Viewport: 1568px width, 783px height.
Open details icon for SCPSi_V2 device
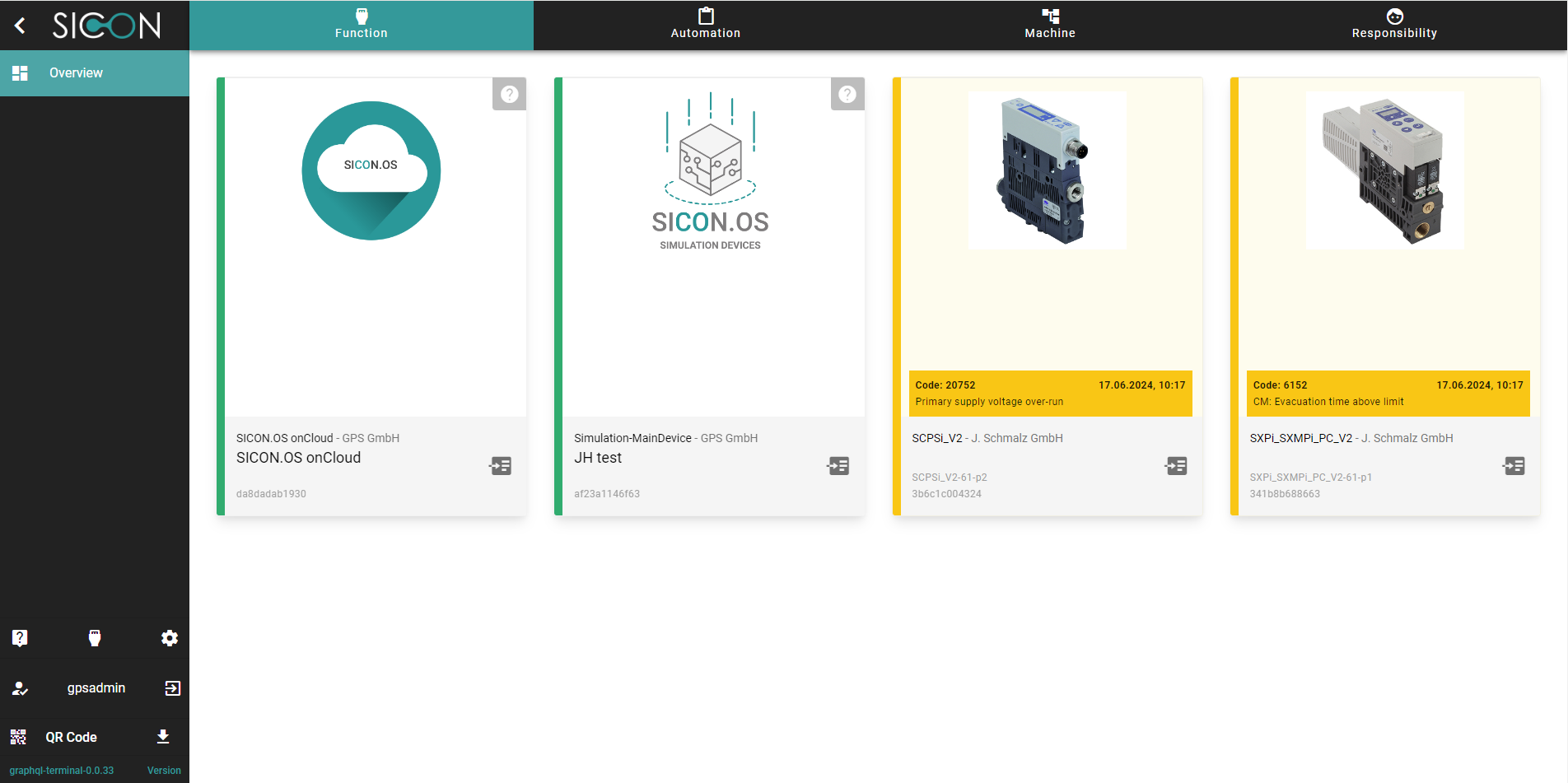[x=1176, y=466]
